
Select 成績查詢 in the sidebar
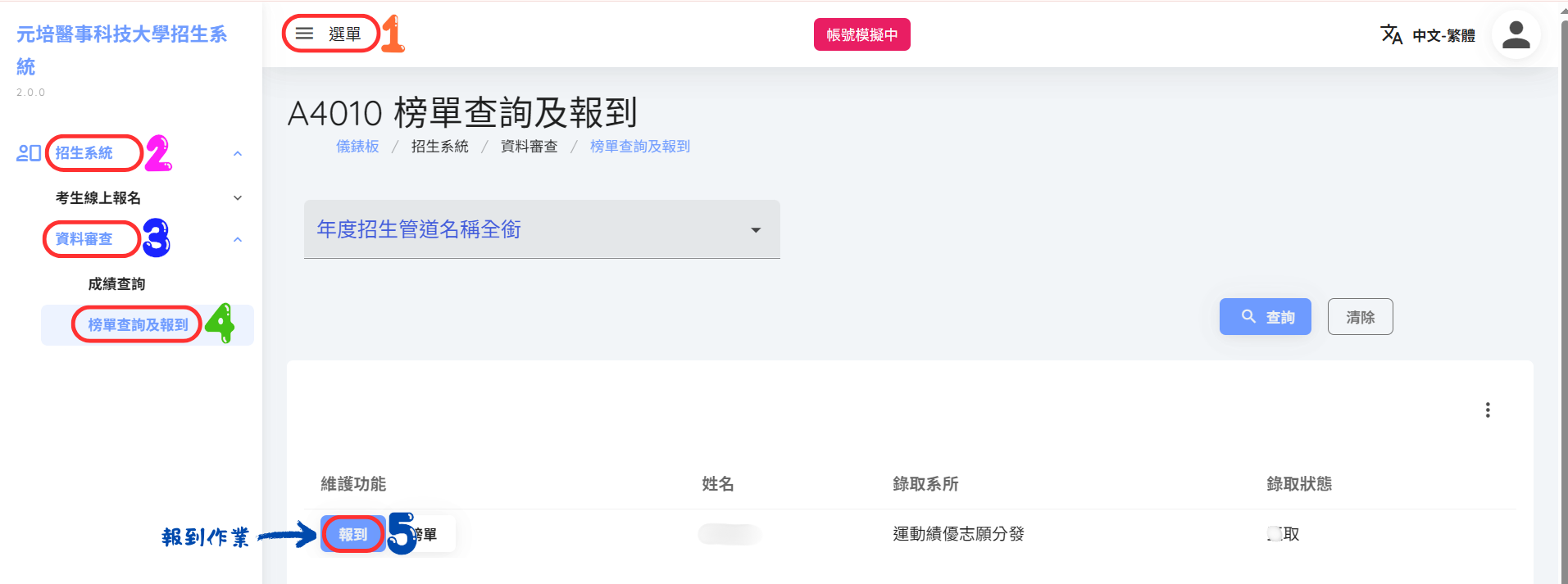pyautogui.click(x=116, y=284)
